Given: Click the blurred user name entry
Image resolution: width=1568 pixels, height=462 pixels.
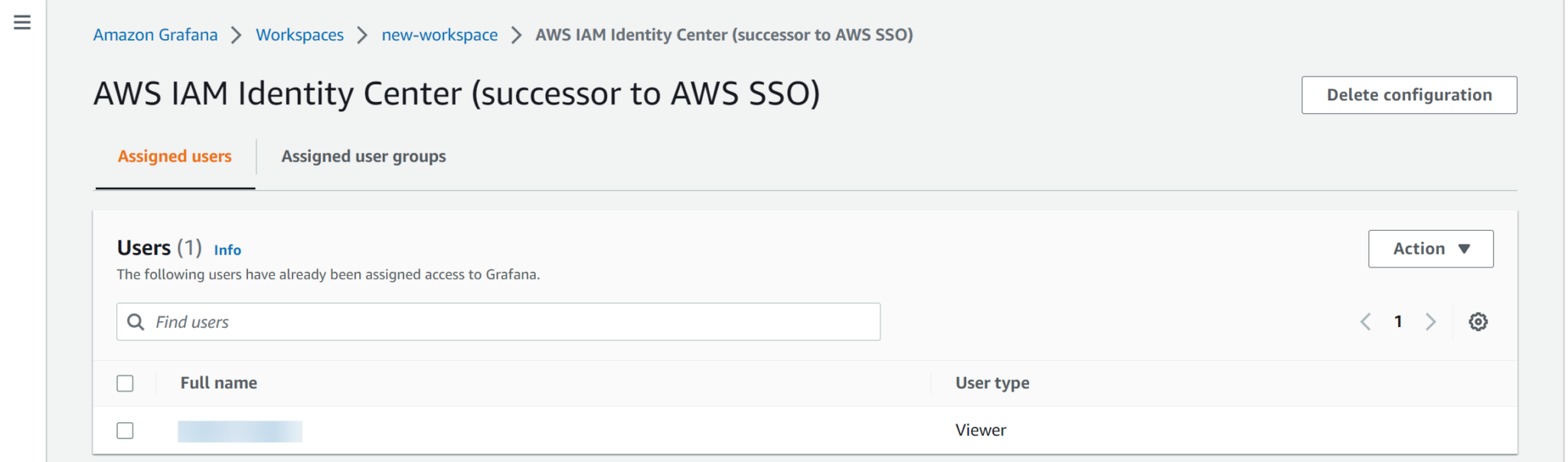Looking at the screenshot, I should (240, 431).
